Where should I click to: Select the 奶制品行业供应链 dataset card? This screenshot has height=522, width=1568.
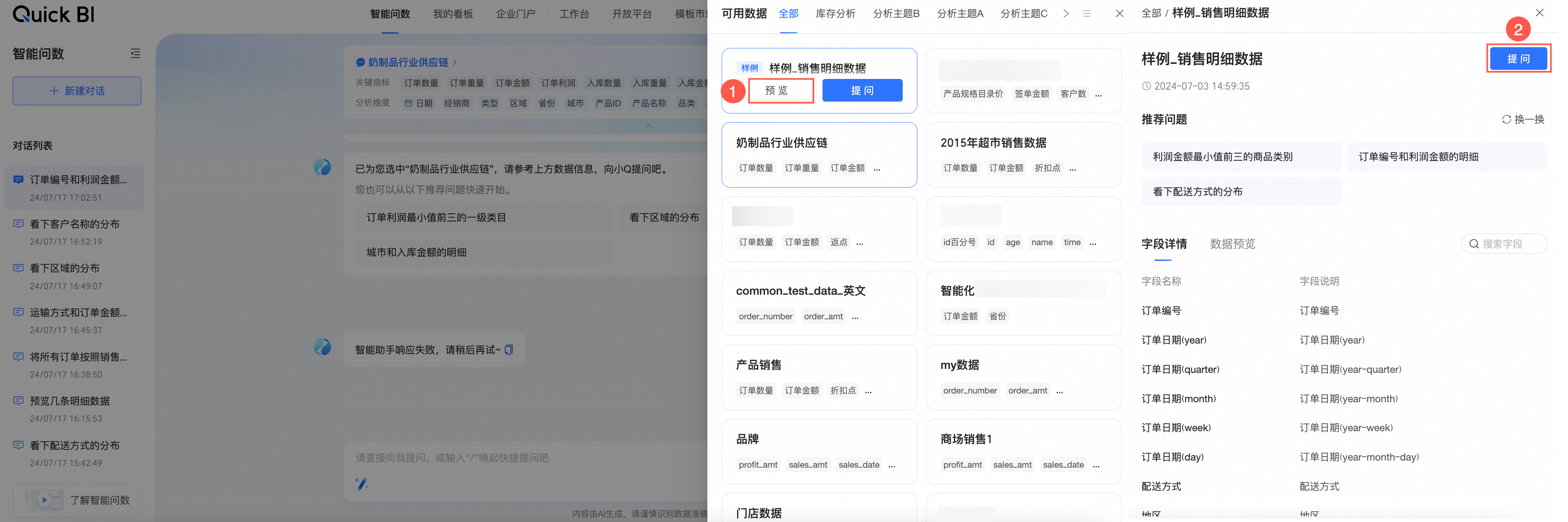(819, 155)
